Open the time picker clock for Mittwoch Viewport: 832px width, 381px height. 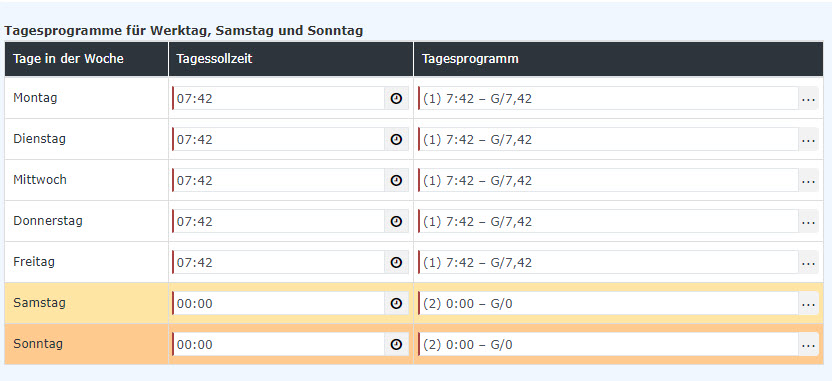[396, 180]
